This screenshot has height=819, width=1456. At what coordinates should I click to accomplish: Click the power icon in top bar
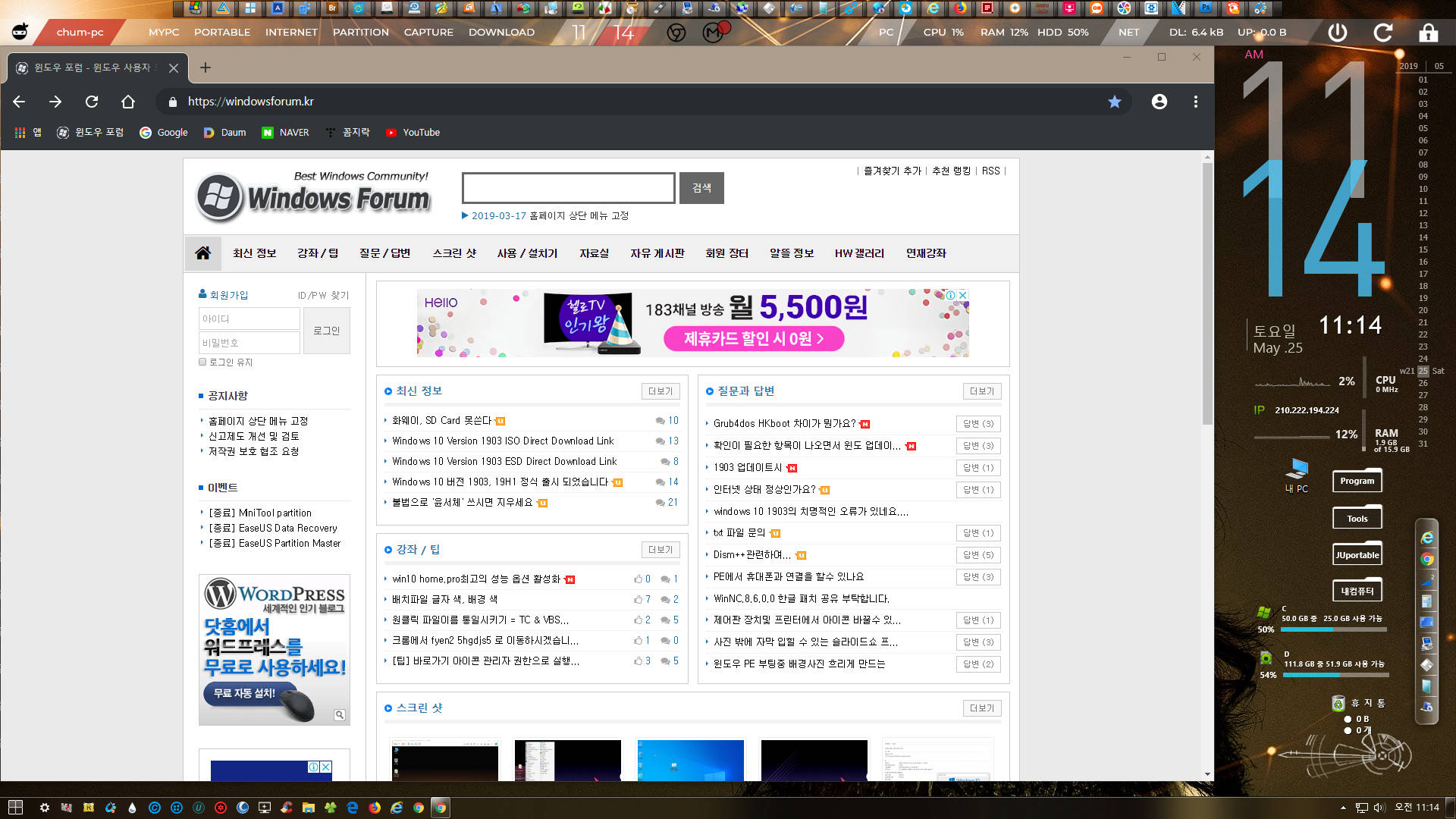tap(1338, 32)
